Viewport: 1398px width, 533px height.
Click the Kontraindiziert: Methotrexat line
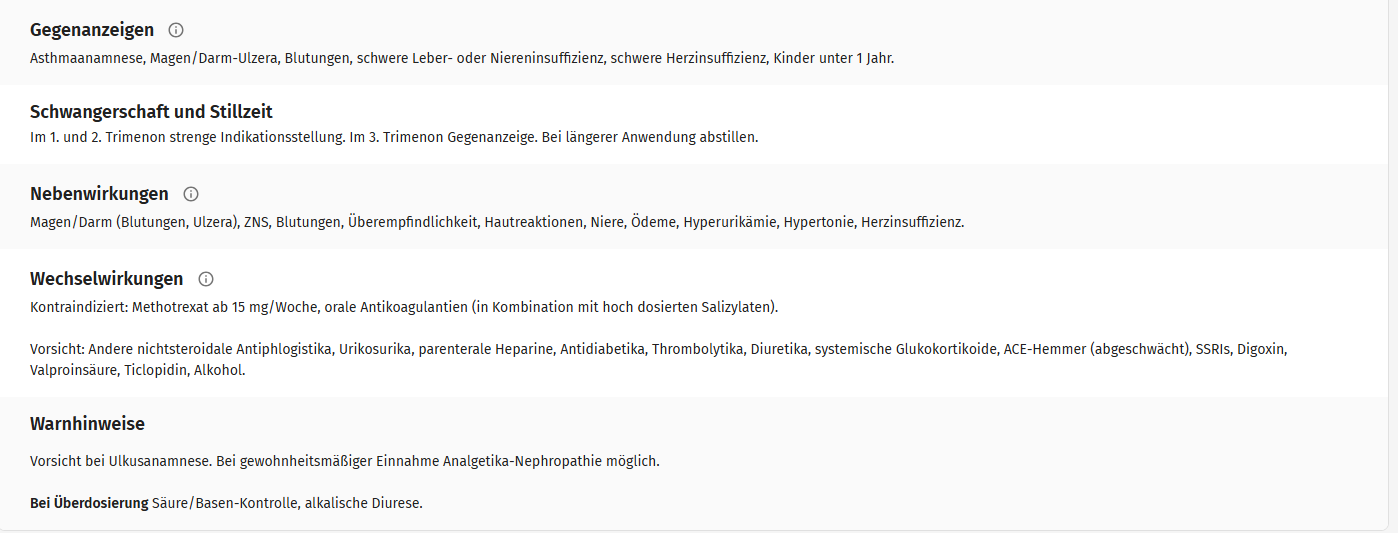(404, 307)
